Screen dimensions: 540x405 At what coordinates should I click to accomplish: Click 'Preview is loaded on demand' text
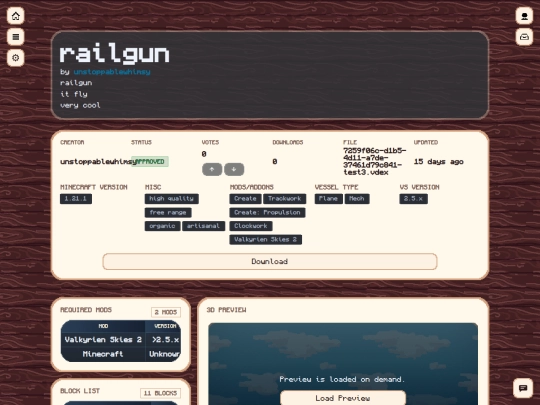pos(342,379)
